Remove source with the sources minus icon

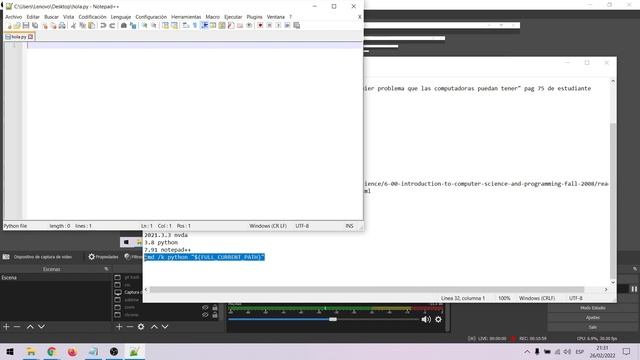tap(130, 327)
